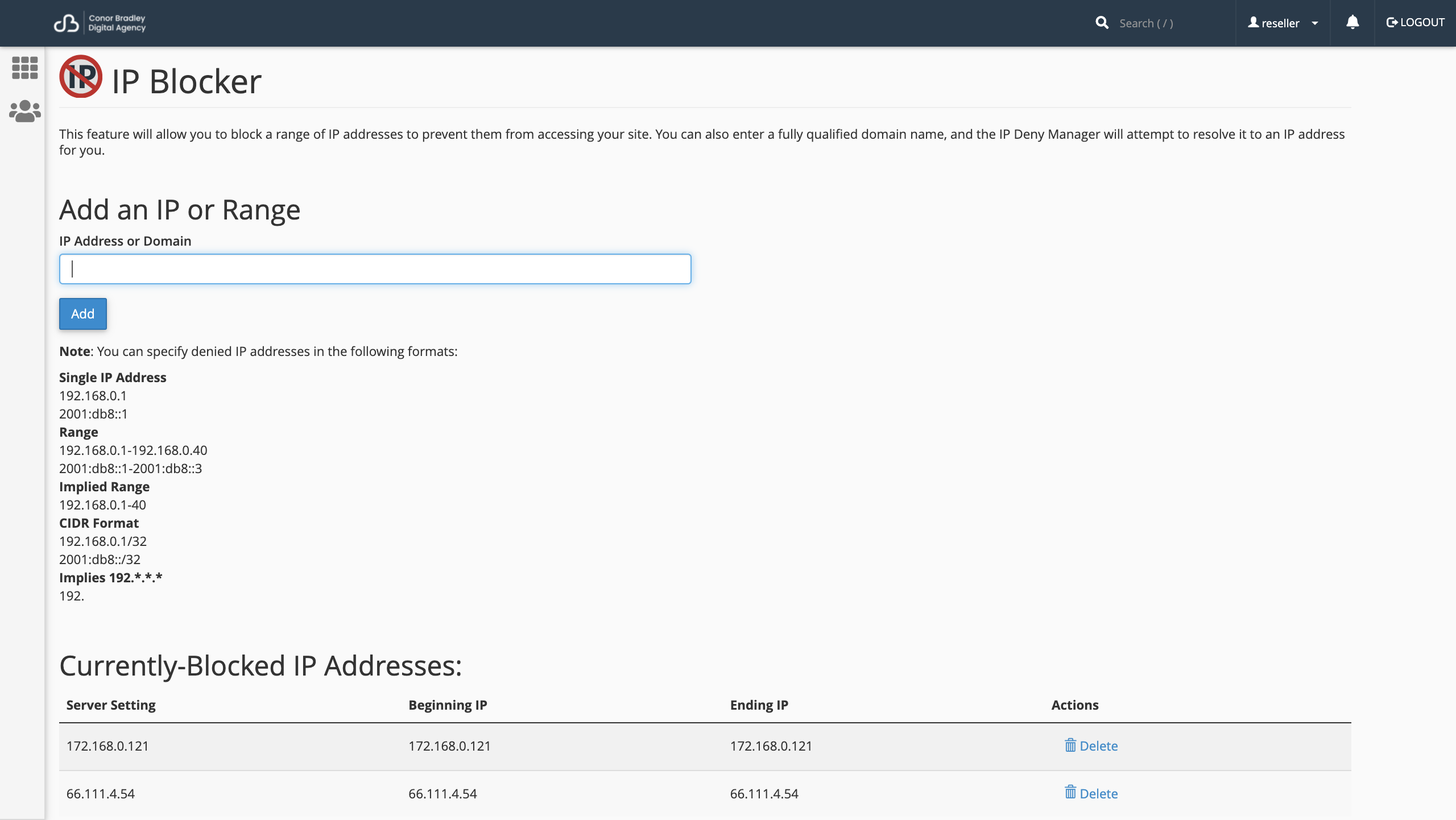Delete the 66.111.4.54 blocked entry
Image resolution: width=1456 pixels, height=820 pixels.
point(1091,793)
